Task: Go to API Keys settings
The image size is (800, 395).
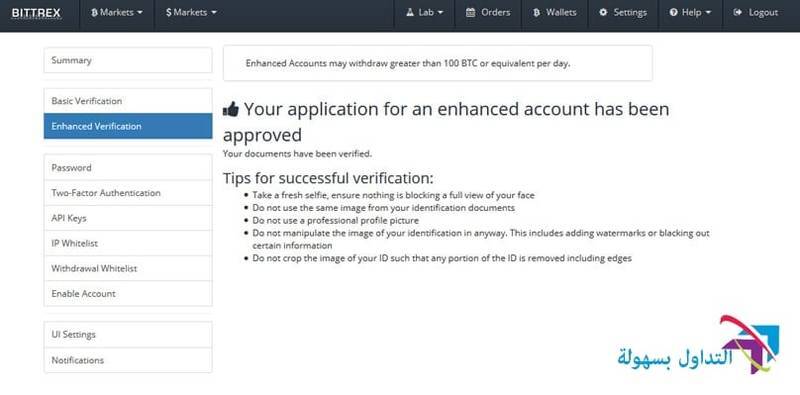Action: pos(128,218)
